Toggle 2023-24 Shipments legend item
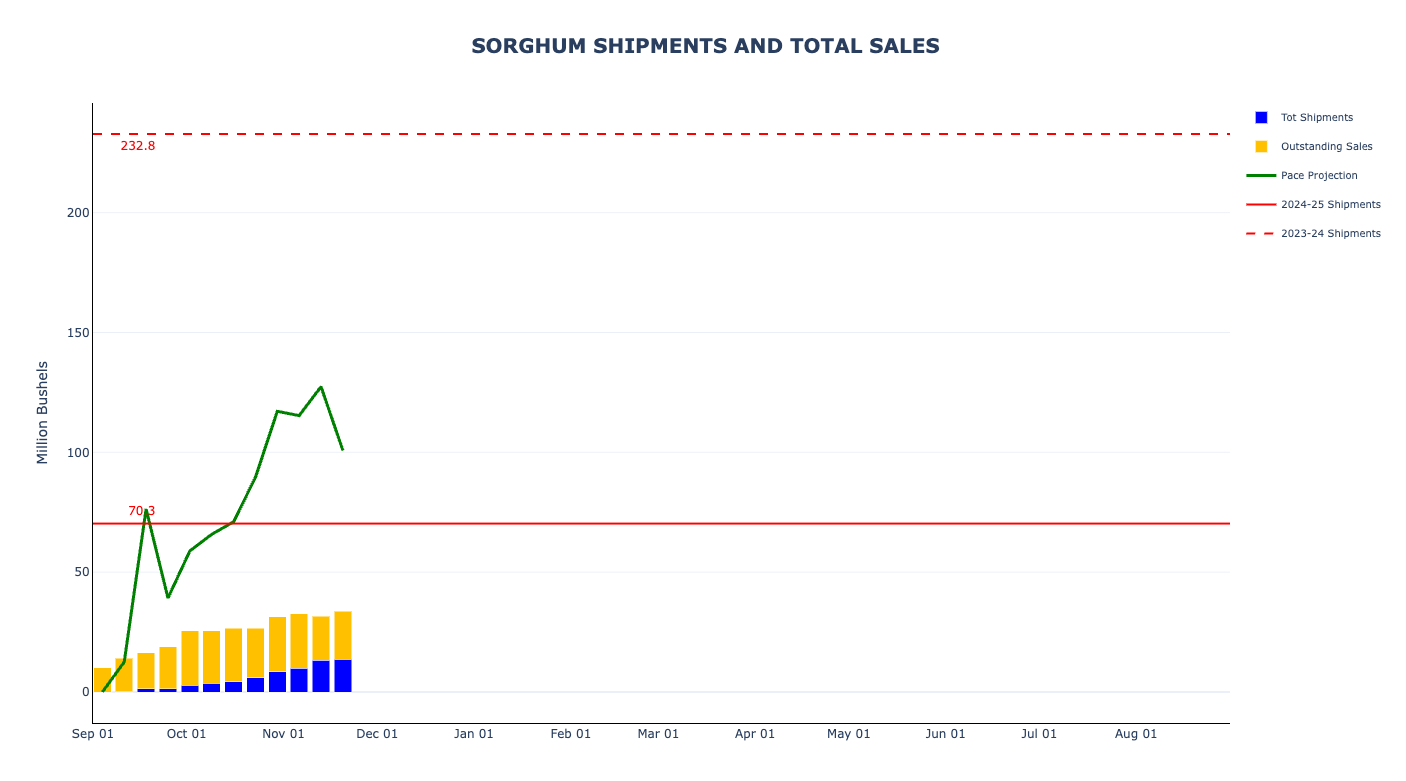 (1330, 234)
